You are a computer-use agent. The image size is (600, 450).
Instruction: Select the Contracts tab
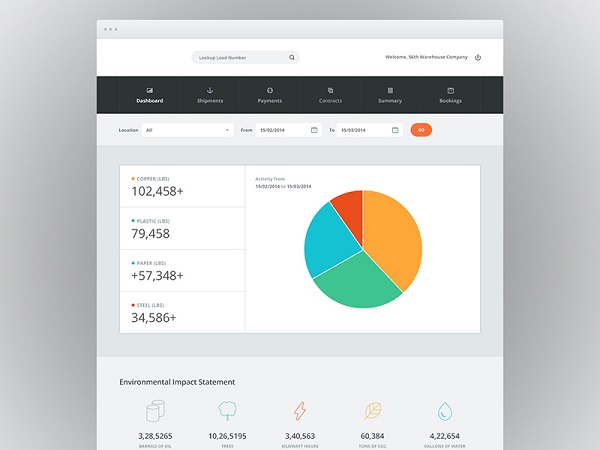(x=330, y=96)
